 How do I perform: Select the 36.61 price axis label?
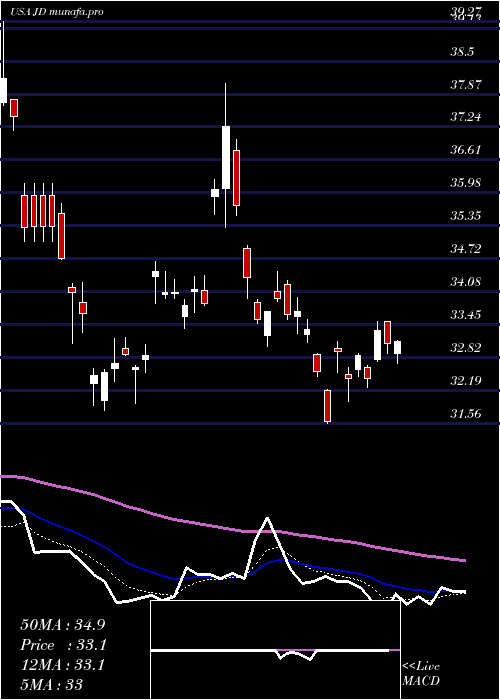pos(466,150)
